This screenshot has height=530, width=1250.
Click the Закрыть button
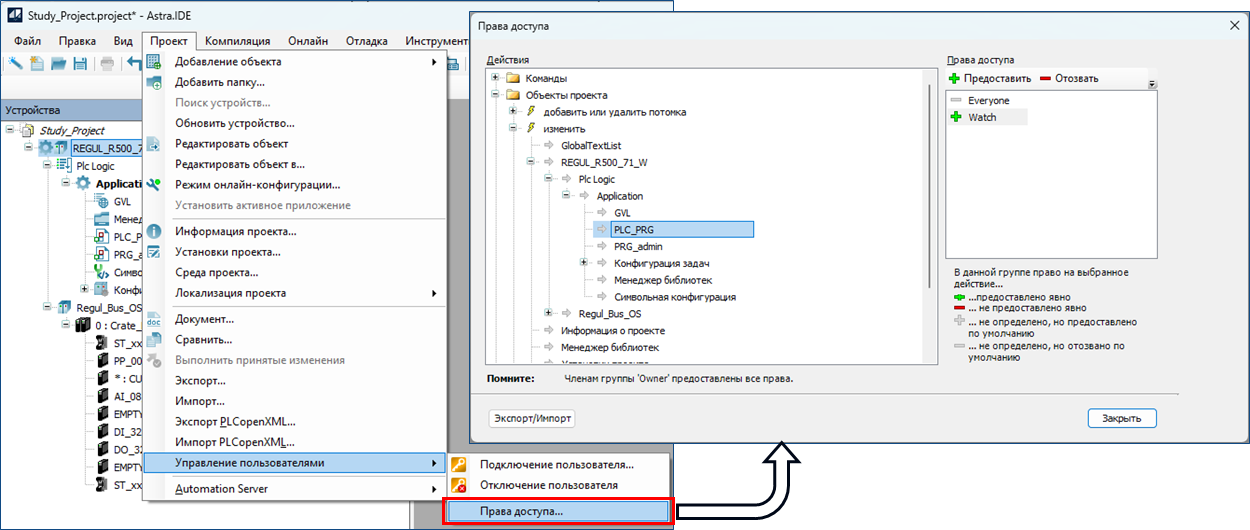pos(1121,418)
